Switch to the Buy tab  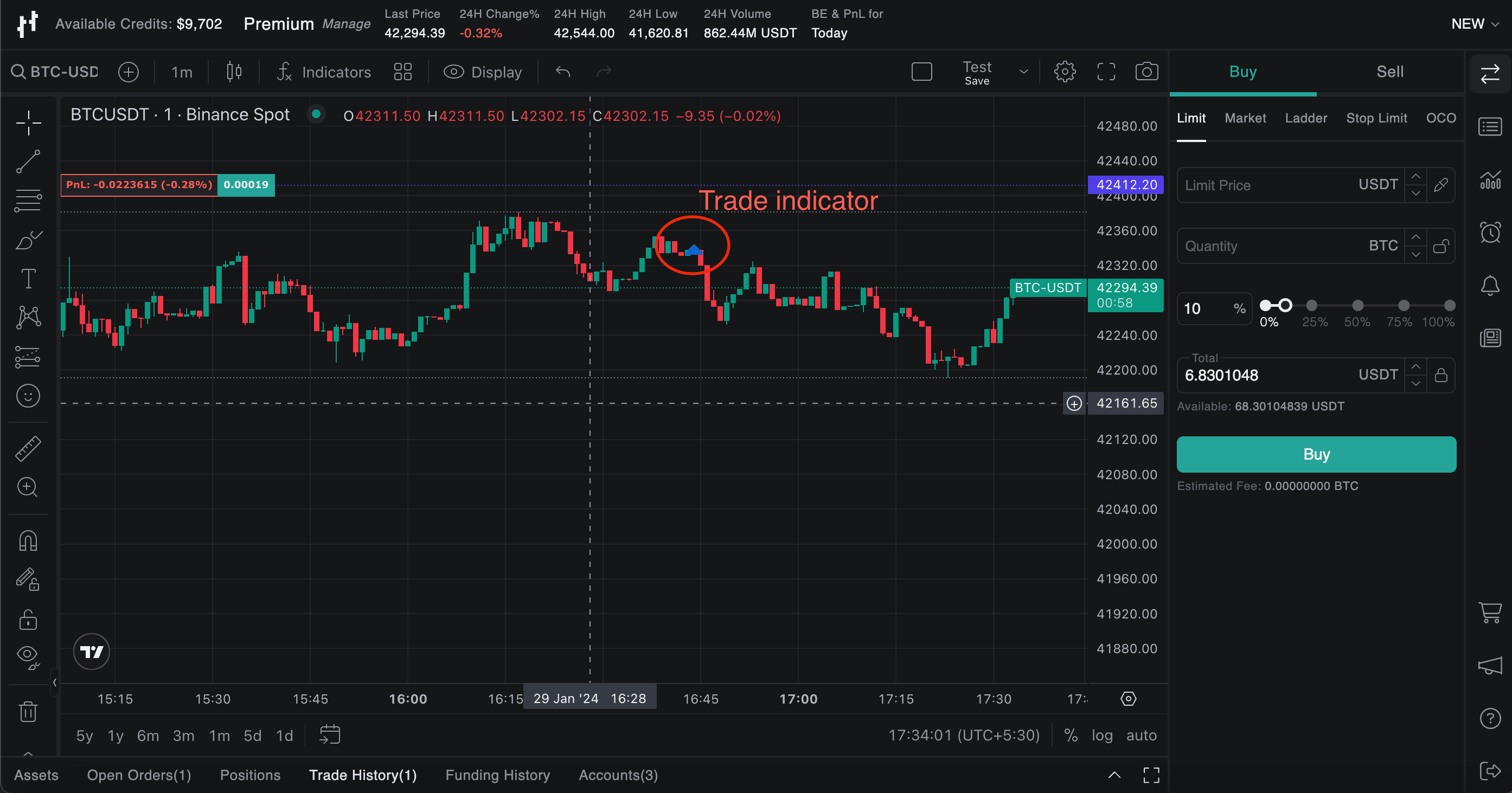click(1242, 72)
